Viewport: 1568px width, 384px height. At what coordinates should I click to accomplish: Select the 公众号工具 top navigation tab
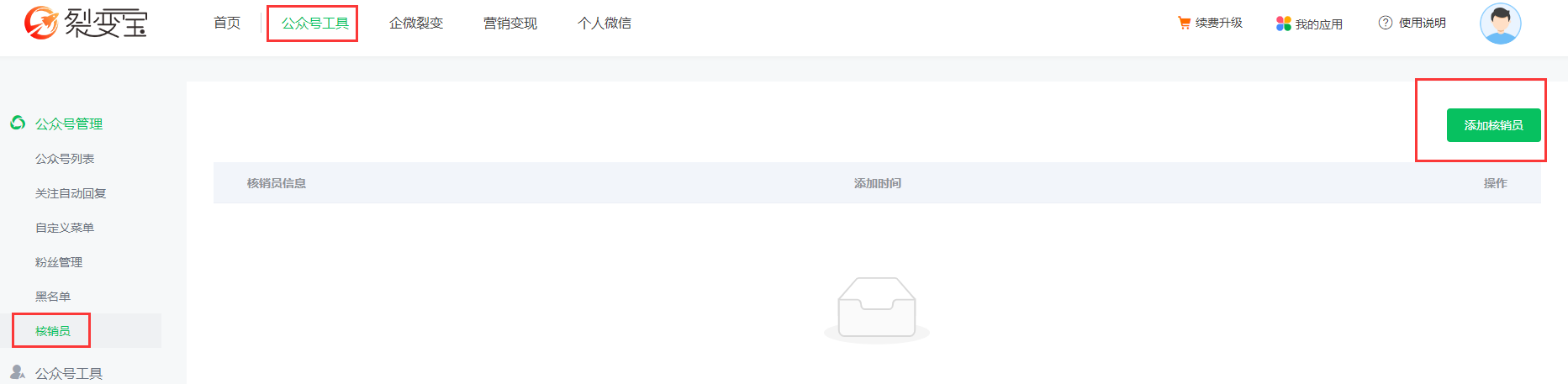315,24
